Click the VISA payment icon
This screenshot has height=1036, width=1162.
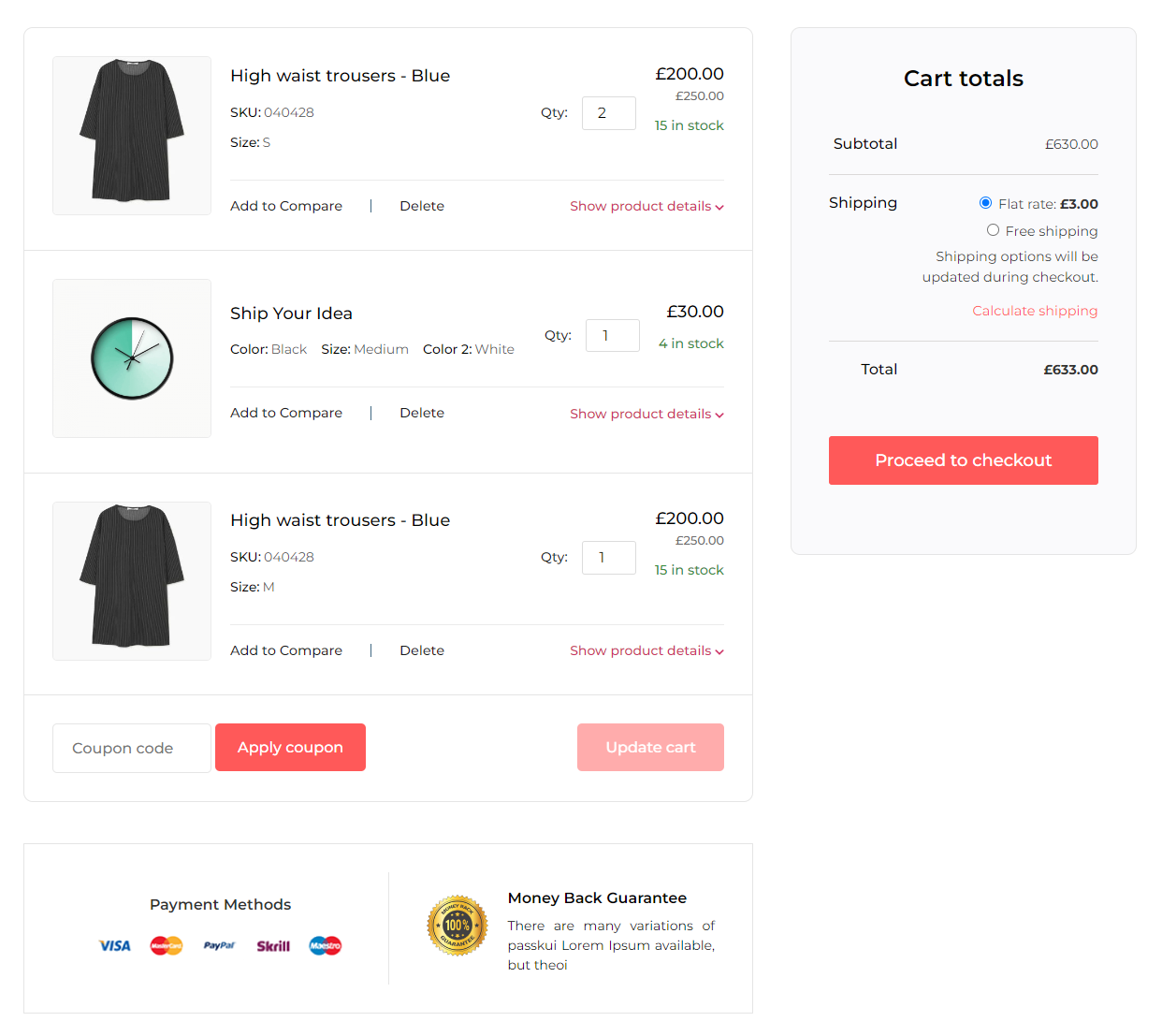(x=115, y=946)
